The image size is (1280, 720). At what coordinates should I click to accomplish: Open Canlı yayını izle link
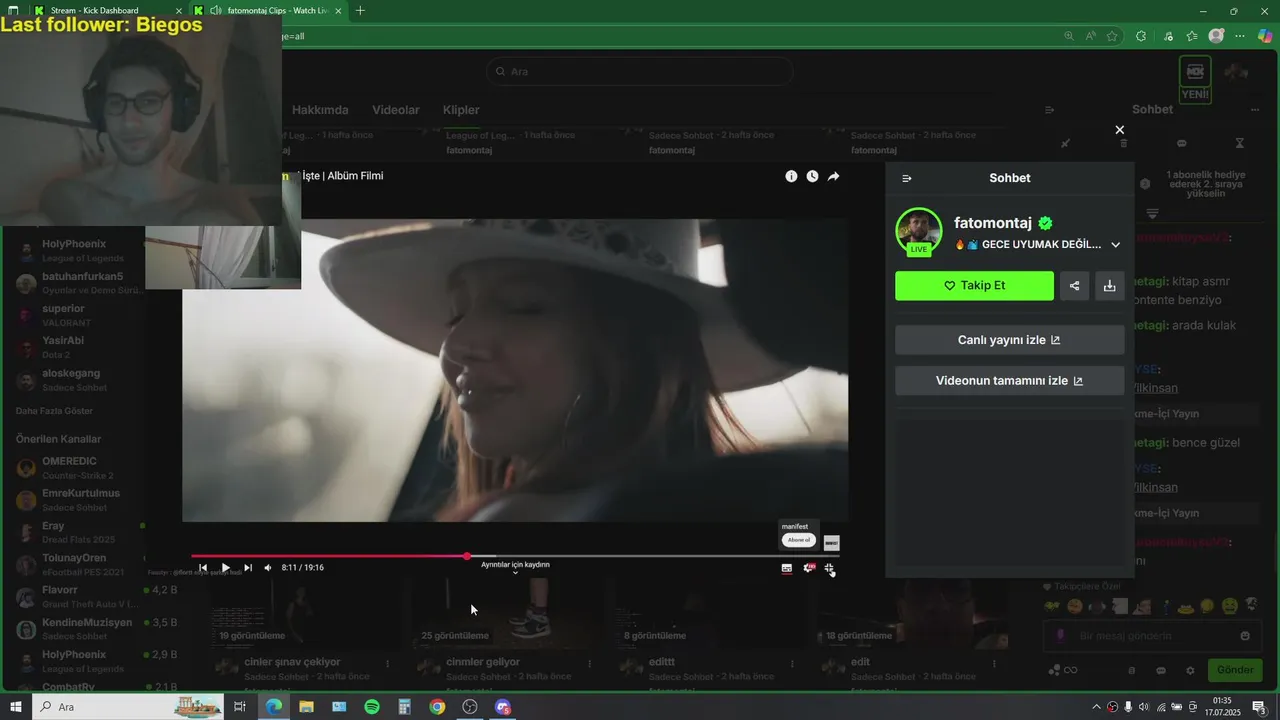click(x=1010, y=340)
